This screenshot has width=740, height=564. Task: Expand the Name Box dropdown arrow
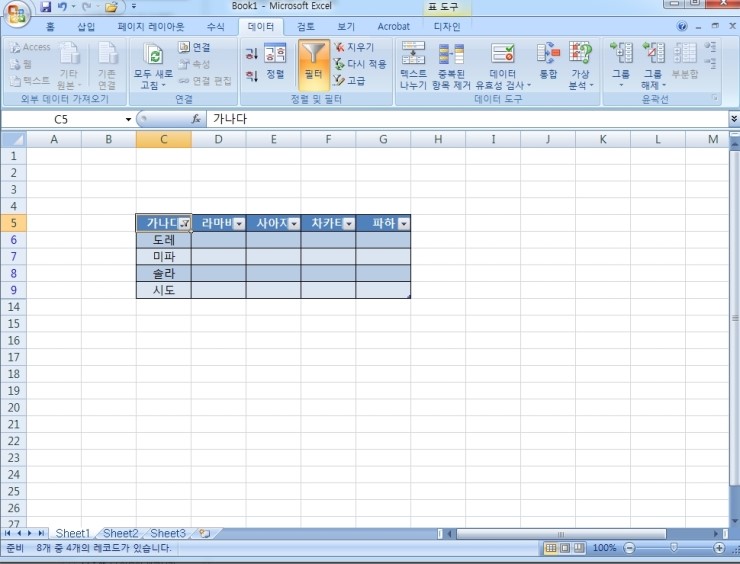click(128, 119)
